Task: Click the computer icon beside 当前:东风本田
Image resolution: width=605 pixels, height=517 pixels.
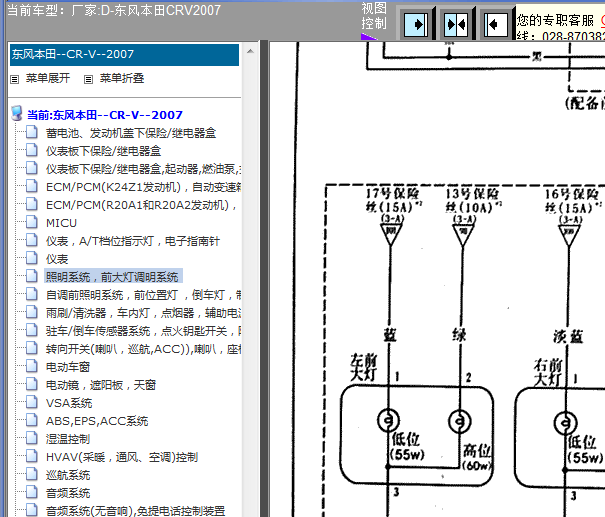Action: pos(17,113)
